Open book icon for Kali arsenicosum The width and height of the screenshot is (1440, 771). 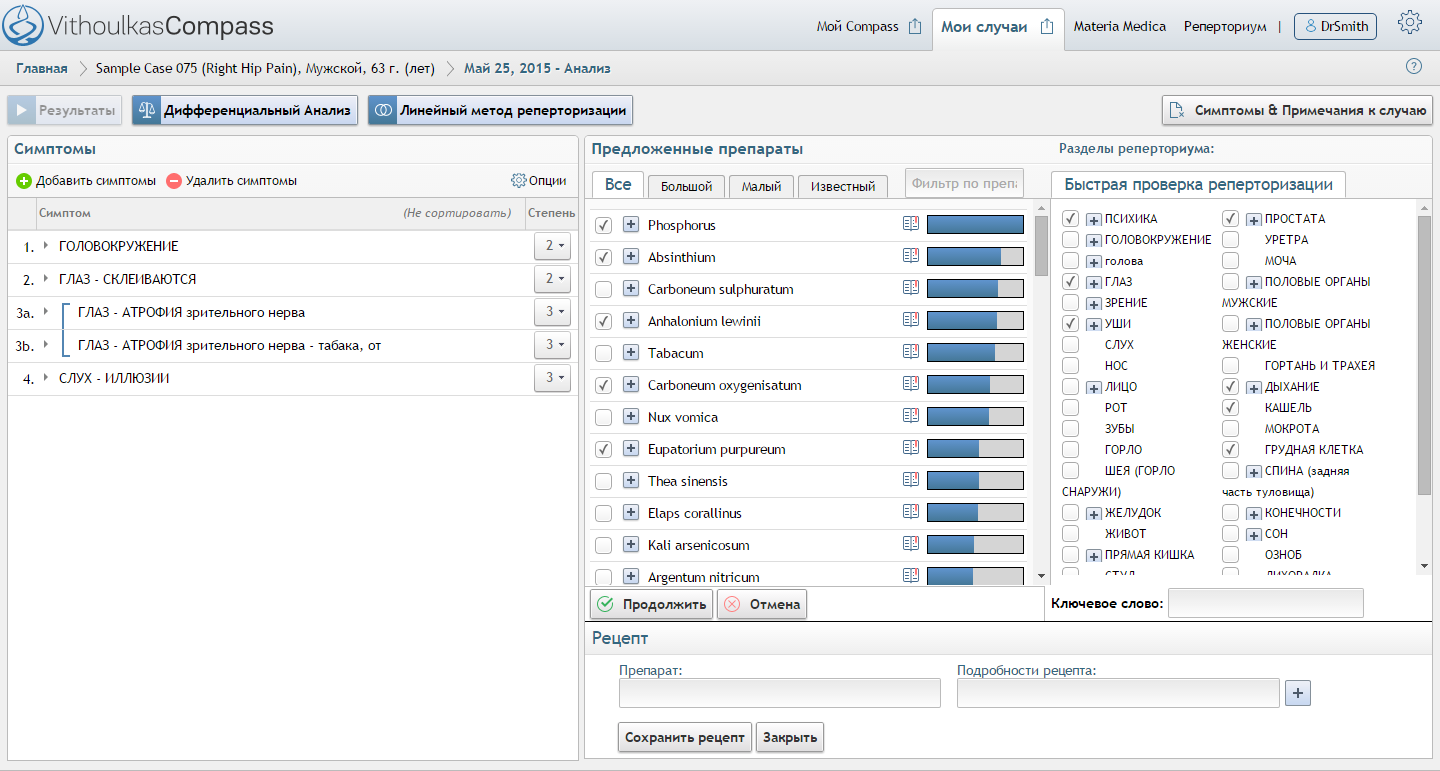pos(910,544)
